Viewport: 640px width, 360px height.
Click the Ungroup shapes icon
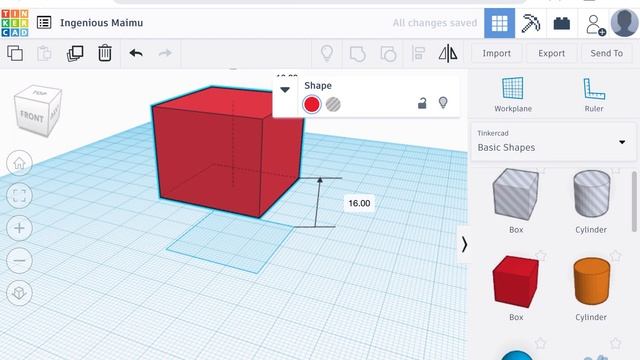388,53
